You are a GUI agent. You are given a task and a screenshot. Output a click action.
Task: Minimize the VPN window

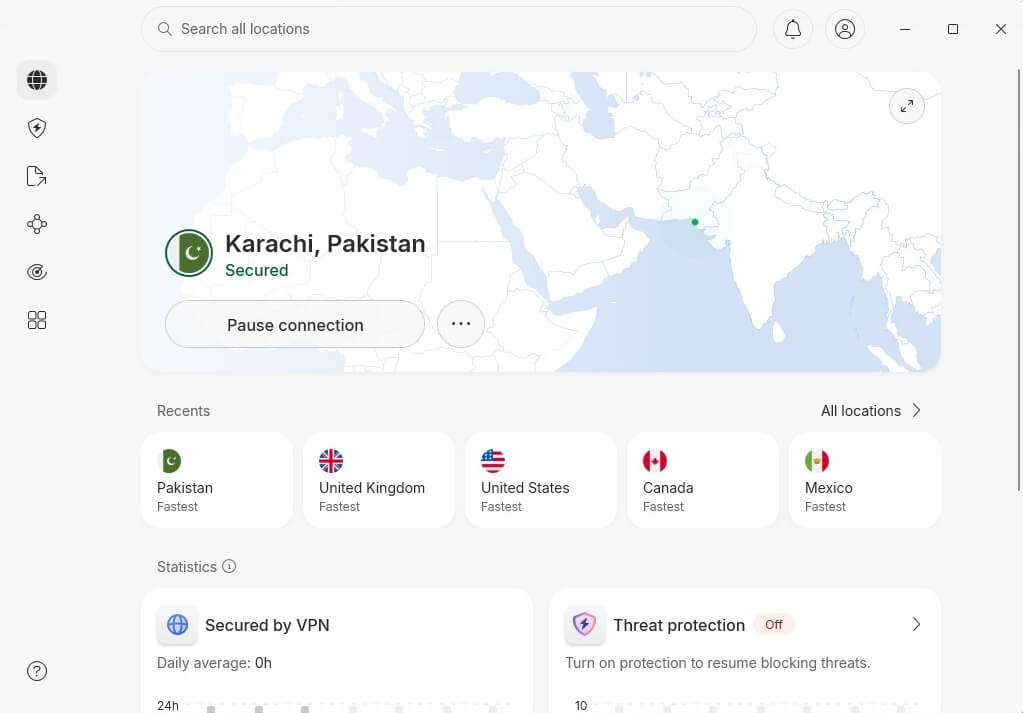click(x=905, y=29)
